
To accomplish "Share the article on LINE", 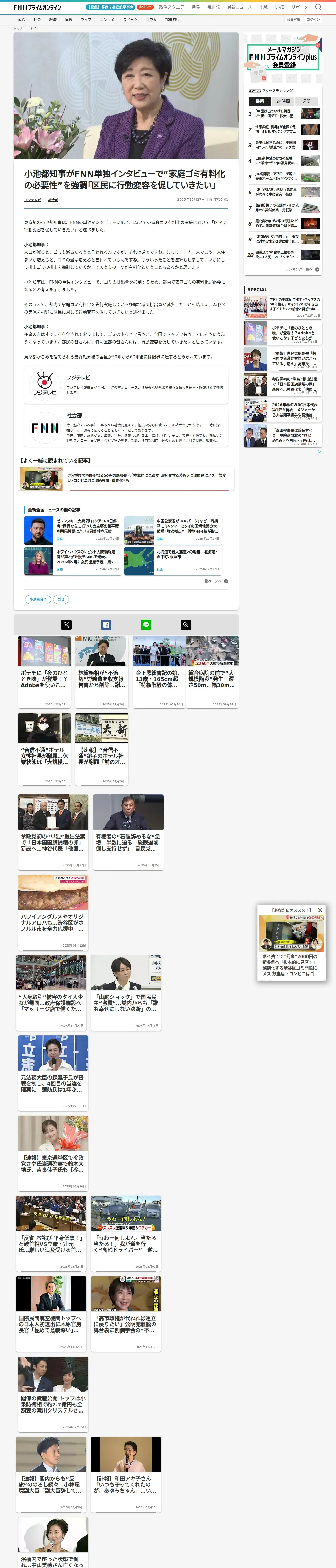I will pos(146,625).
